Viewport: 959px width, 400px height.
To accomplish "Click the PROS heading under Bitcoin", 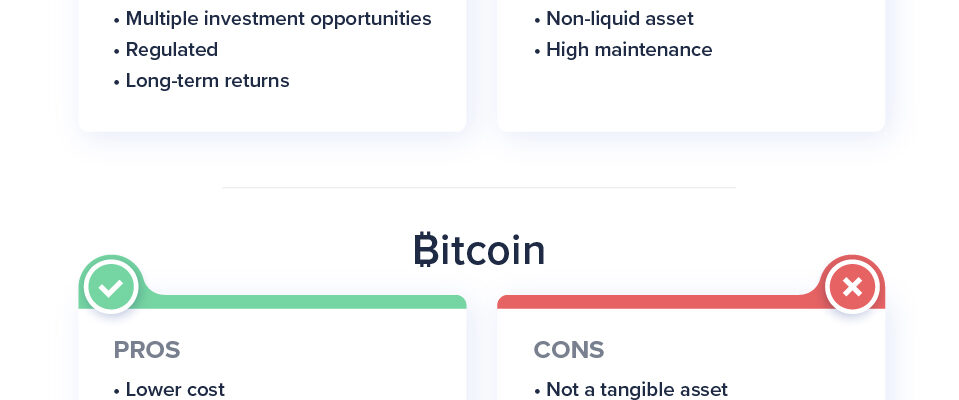I will click(146, 350).
